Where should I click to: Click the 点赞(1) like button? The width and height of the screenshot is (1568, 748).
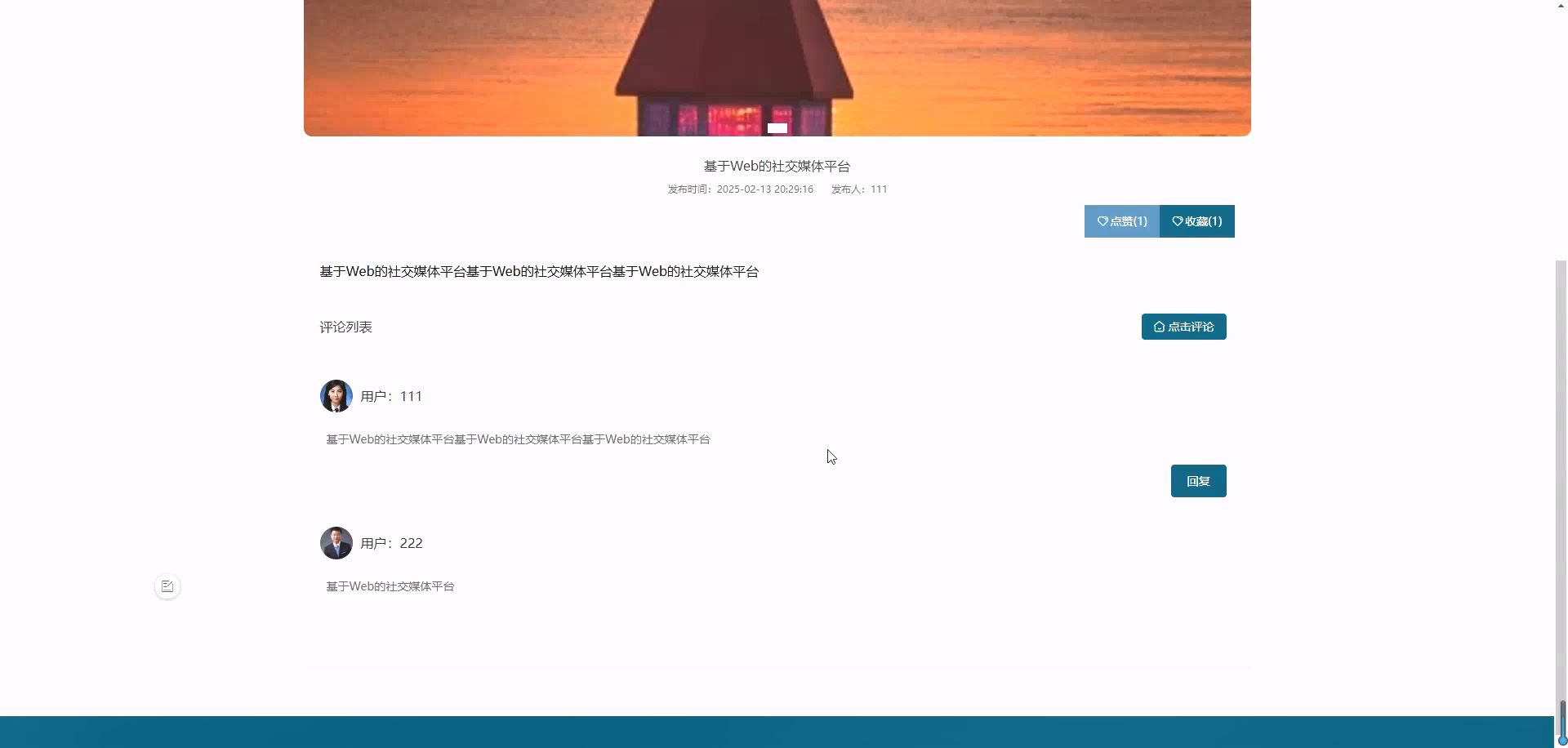coord(1122,221)
